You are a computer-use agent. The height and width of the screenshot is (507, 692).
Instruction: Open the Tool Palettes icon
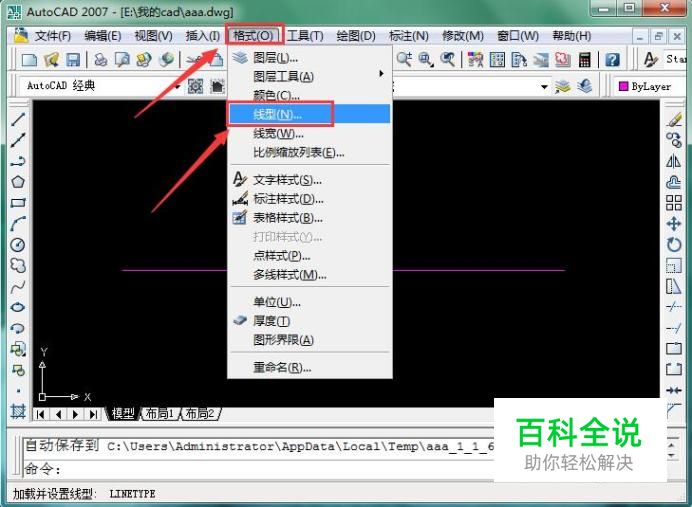[519, 60]
